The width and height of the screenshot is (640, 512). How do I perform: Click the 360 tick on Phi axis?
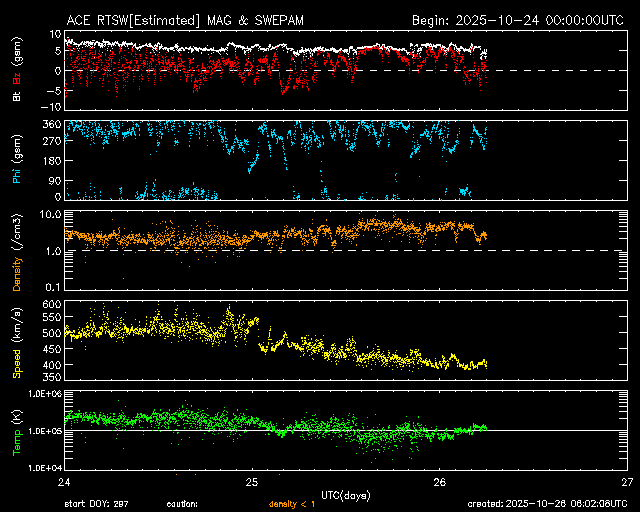coord(49,125)
